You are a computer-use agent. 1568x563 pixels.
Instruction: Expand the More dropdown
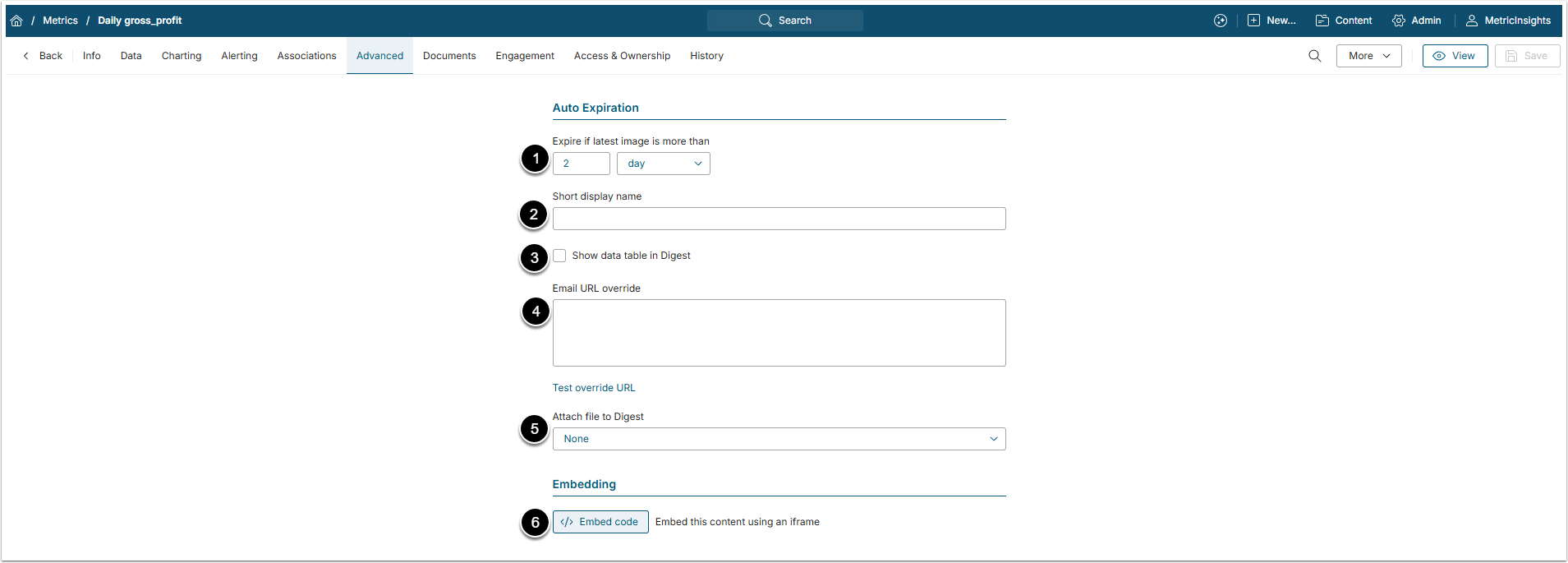point(1368,56)
